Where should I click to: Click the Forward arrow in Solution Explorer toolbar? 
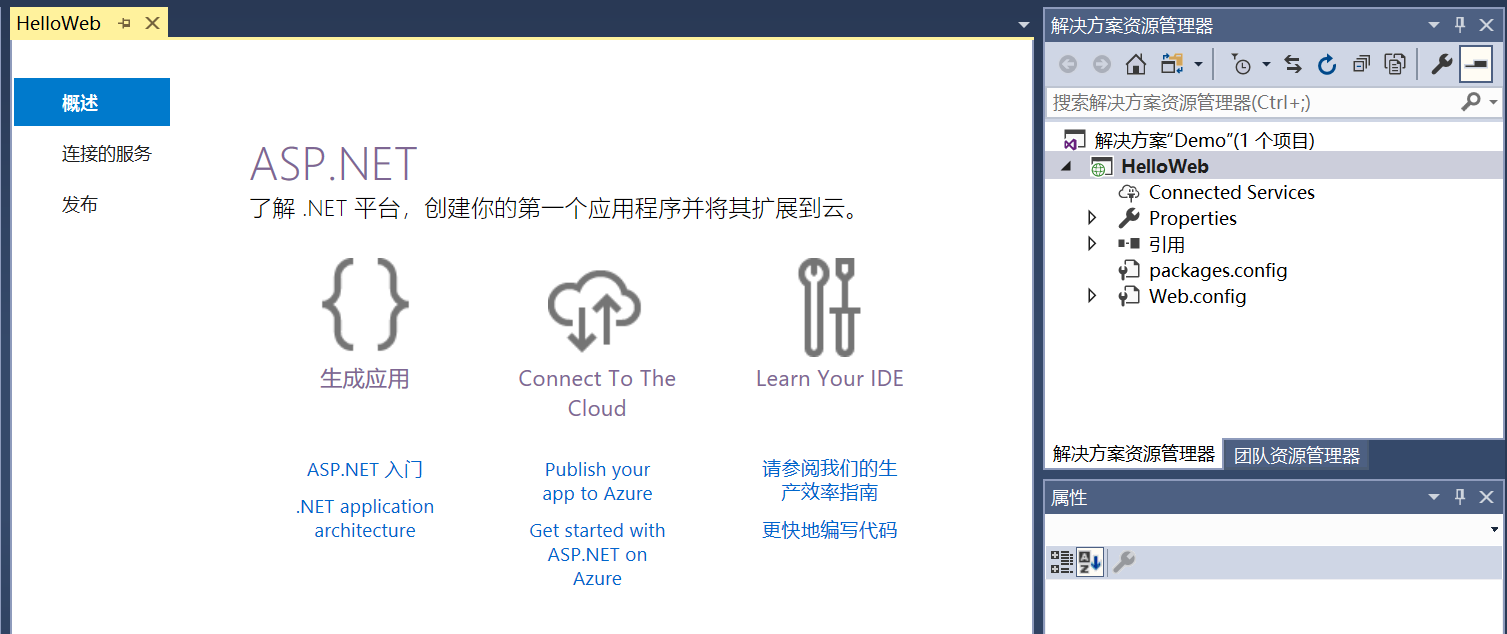point(1102,65)
